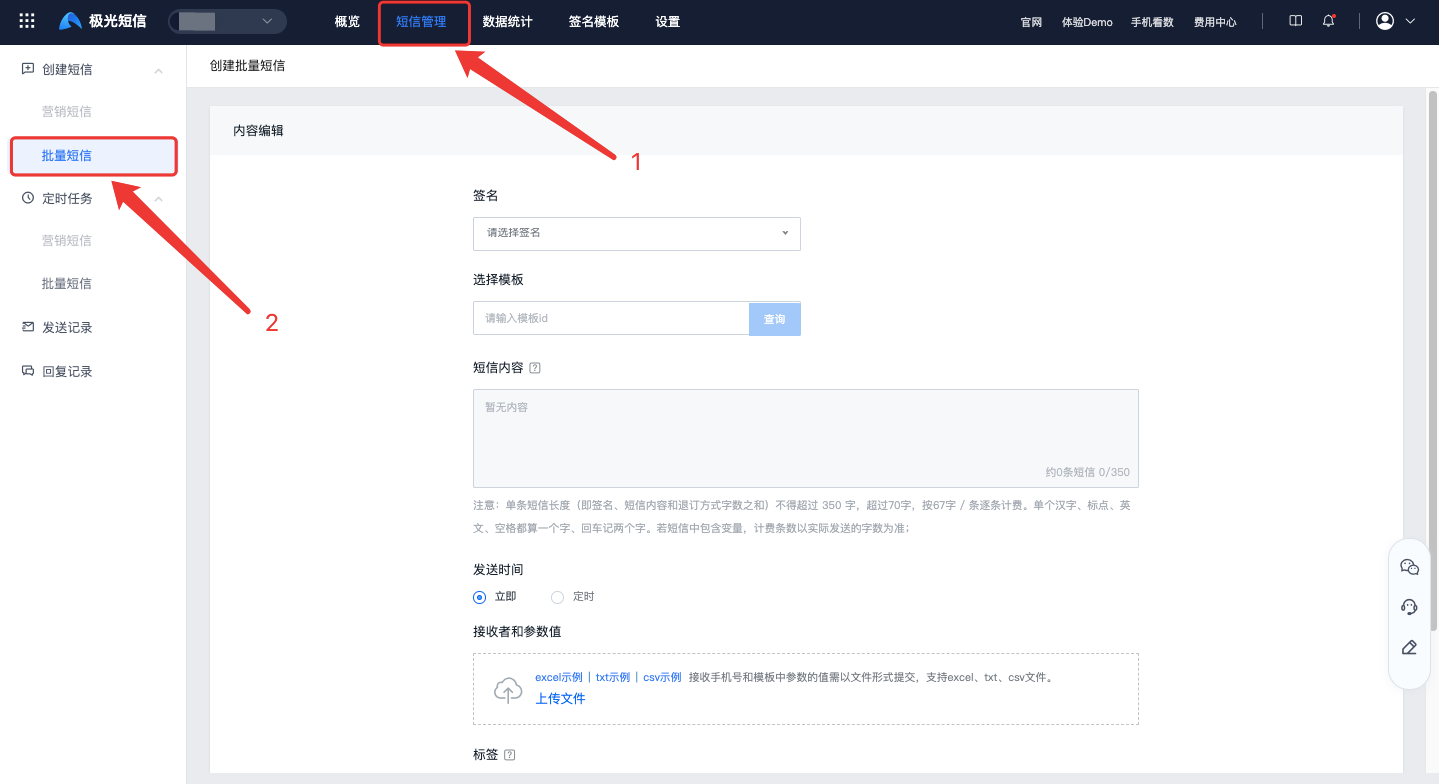Select the 定时 send time radio
Viewport: 1439px width, 784px height.
click(x=558, y=597)
